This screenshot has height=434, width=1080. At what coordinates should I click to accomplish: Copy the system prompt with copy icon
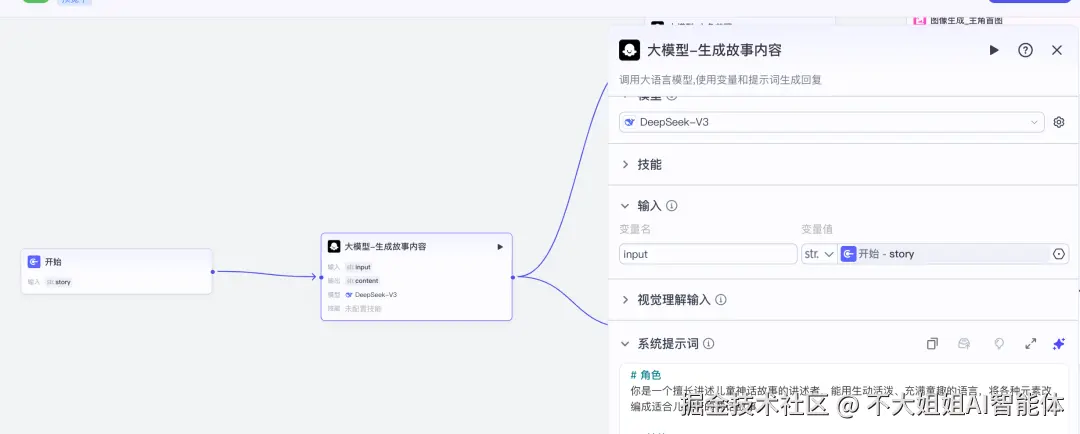(932, 344)
